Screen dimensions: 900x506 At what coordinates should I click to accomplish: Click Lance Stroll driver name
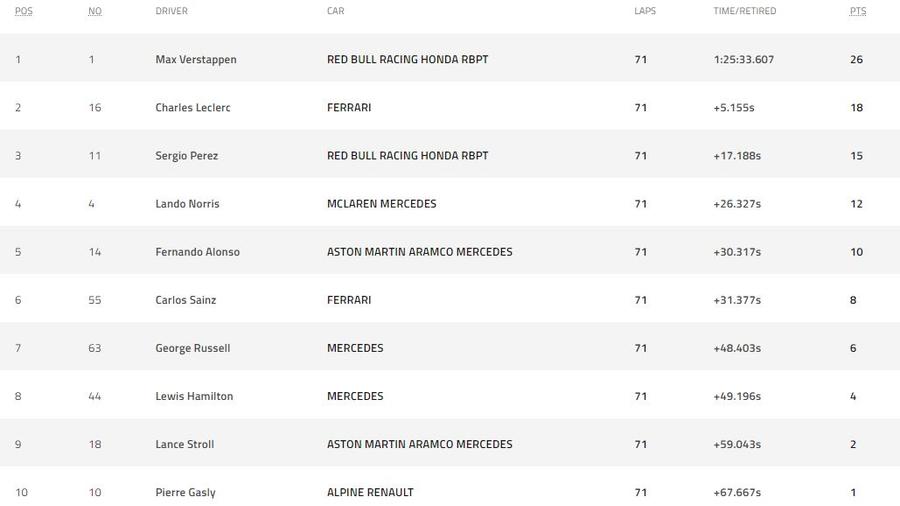(x=184, y=445)
